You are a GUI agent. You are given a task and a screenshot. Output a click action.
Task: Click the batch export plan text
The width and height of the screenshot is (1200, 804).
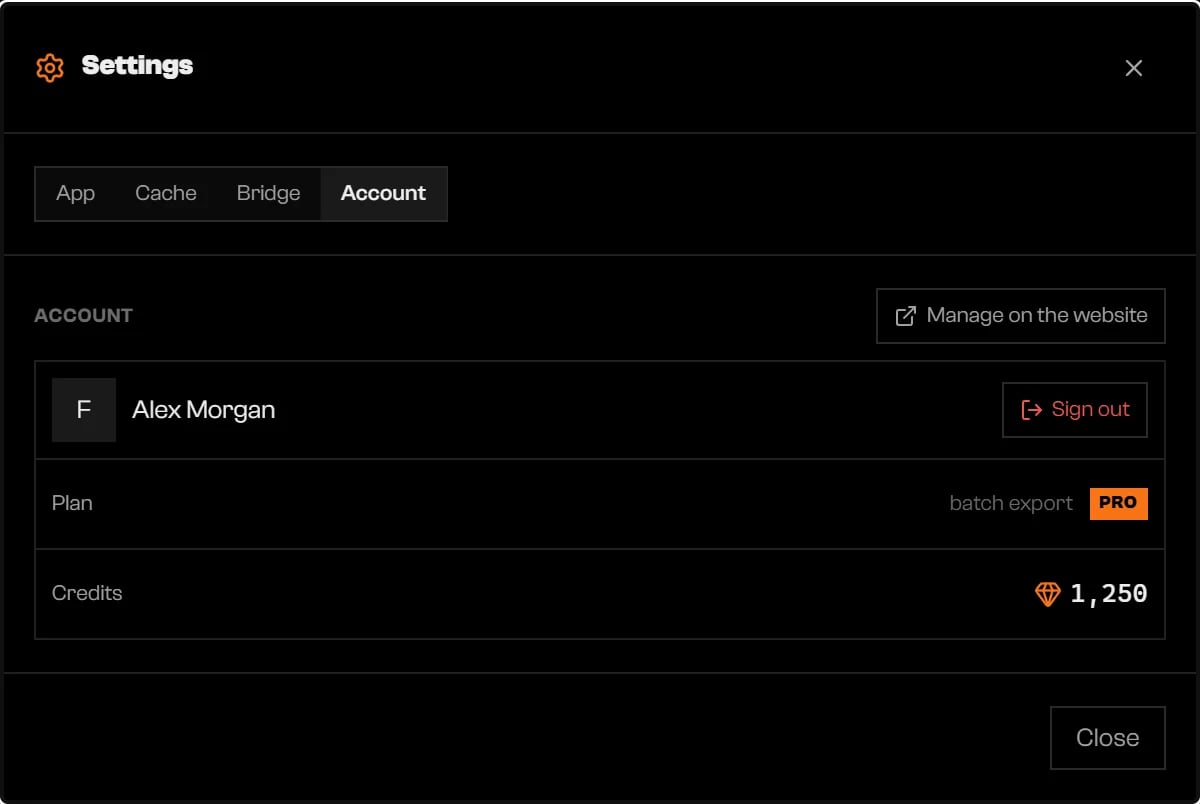click(1011, 504)
